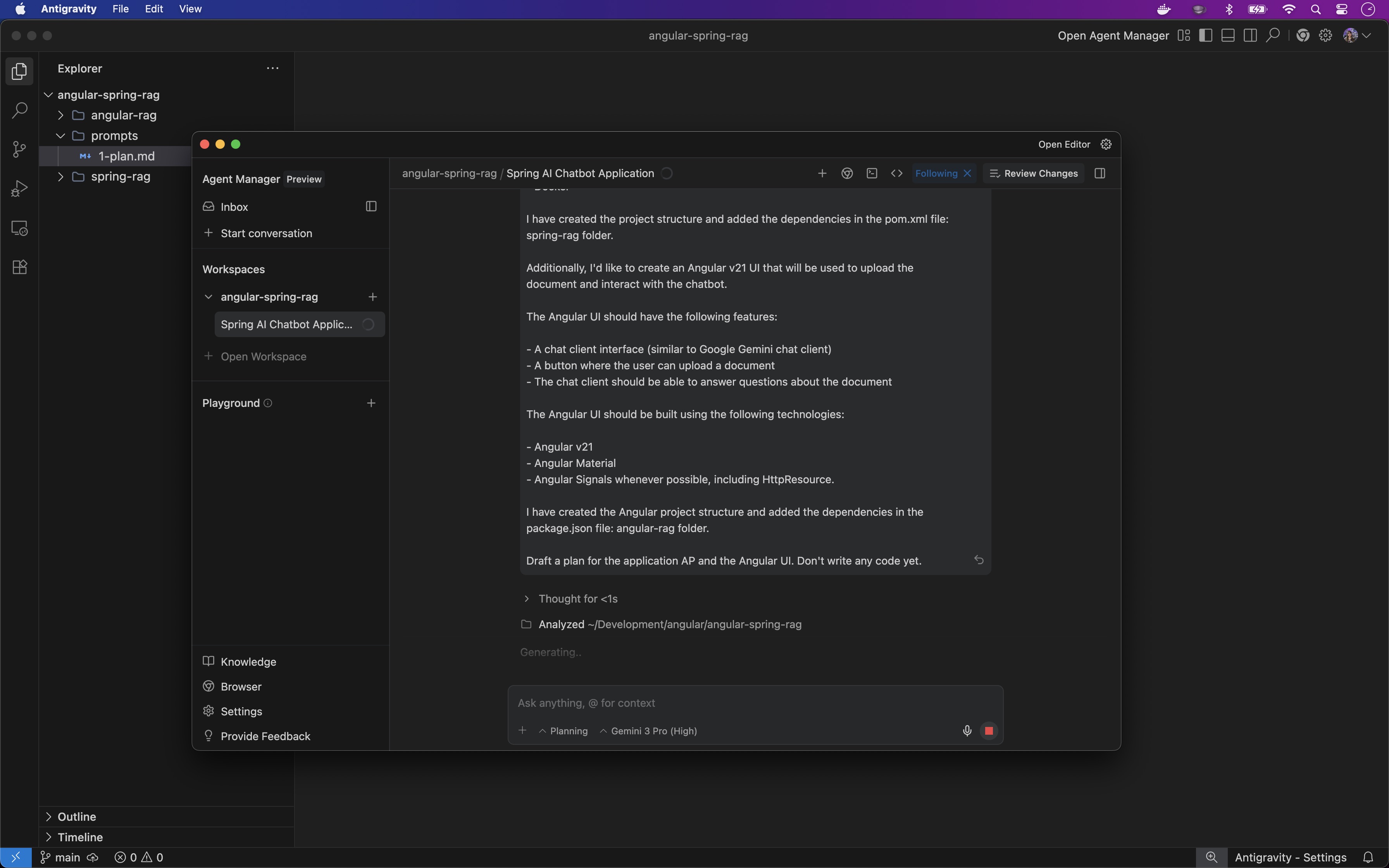
Task: Click undo arrow on the prompt message
Action: (979, 560)
